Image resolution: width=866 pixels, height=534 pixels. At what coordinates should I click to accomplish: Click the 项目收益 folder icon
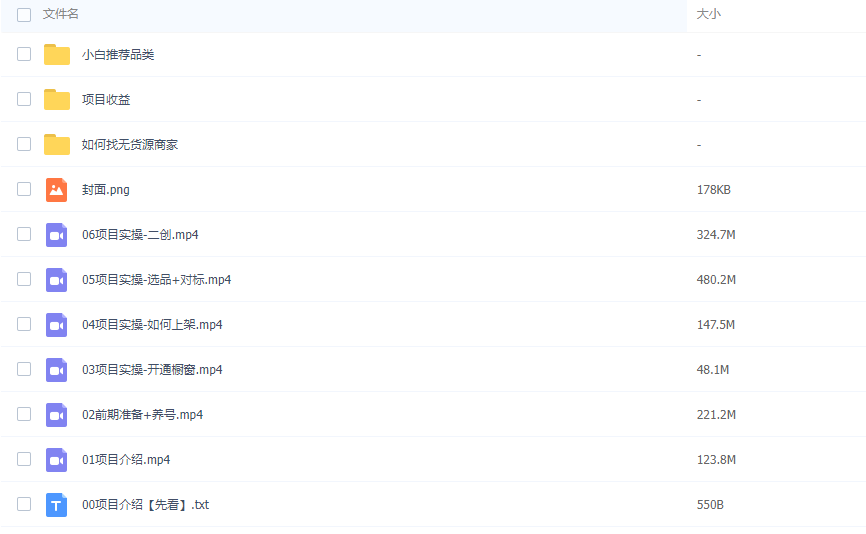[x=57, y=100]
